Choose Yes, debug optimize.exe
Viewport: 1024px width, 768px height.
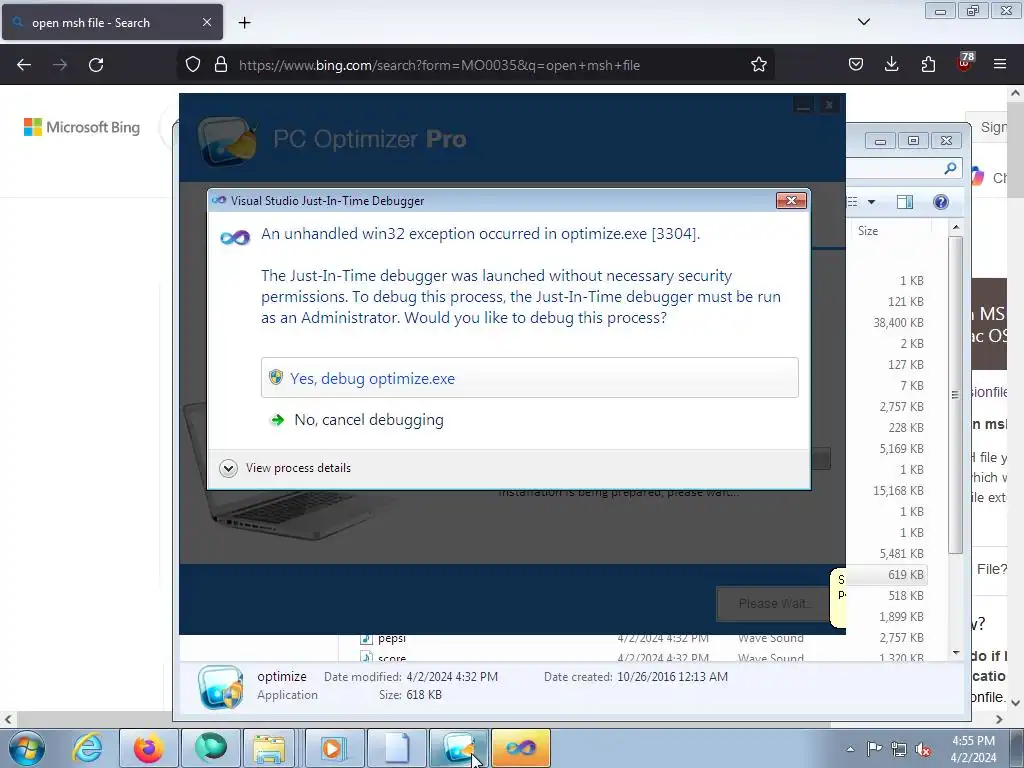(530, 377)
